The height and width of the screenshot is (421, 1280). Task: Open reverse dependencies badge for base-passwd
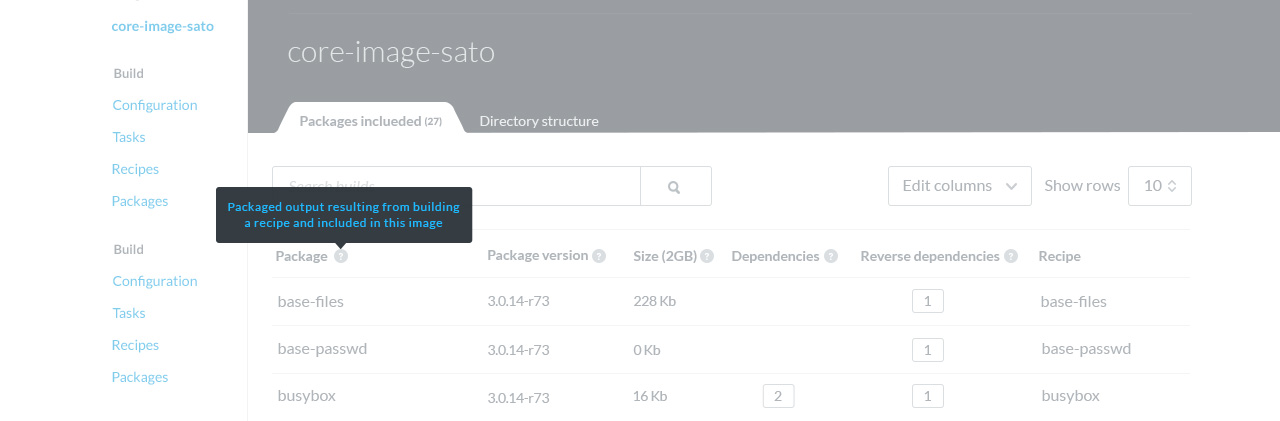tap(927, 349)
